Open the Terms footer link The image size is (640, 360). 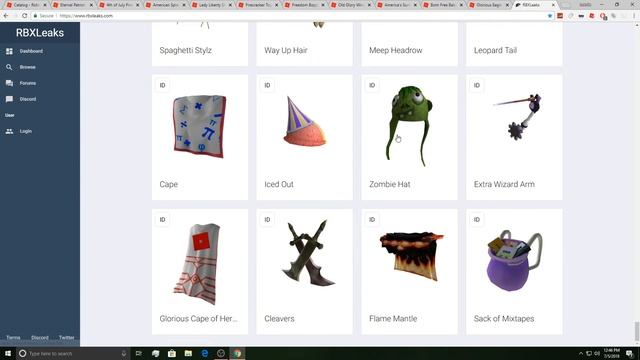(x=13, y=338)
